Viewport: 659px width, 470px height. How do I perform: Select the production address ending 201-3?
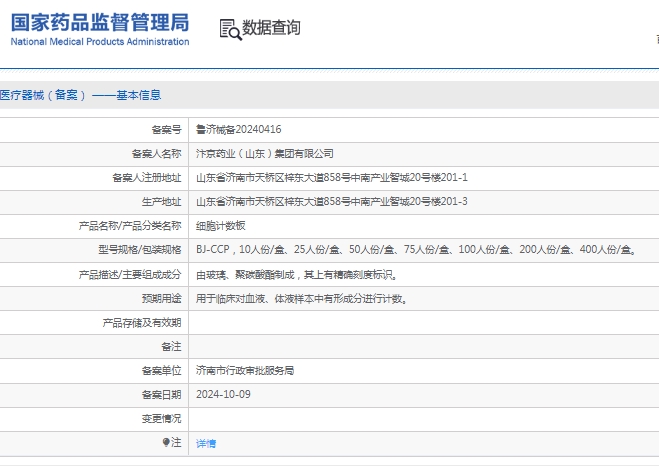point(332,201)
